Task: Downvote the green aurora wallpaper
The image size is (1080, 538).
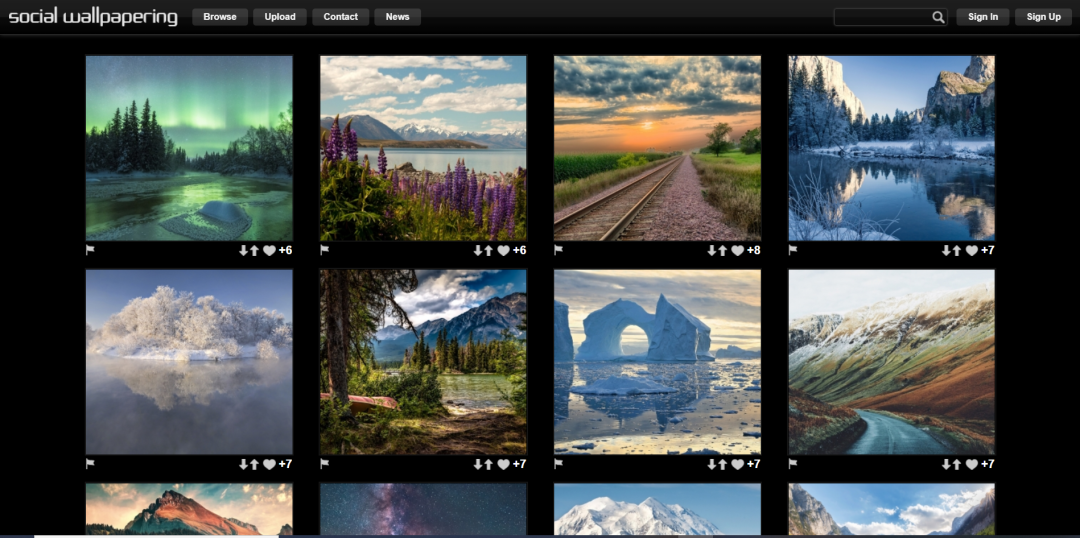Action: click(x=243, y=251)
